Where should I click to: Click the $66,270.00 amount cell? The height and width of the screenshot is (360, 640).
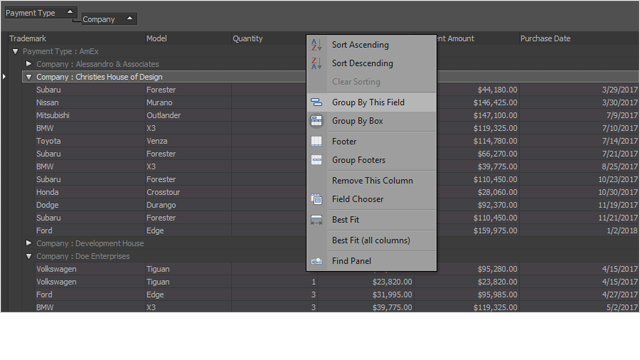[478, 154]
